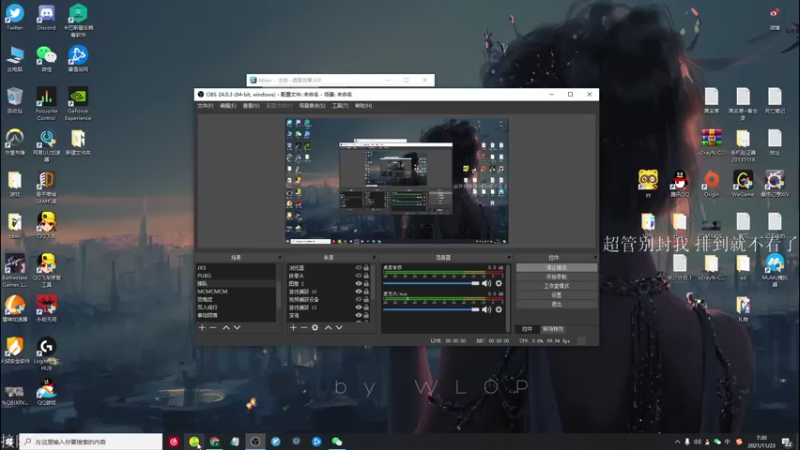Screen dimensions: 800x450
Task: Toggle lock icon of 图像 2 source
Action: click(x=366, y=283)
